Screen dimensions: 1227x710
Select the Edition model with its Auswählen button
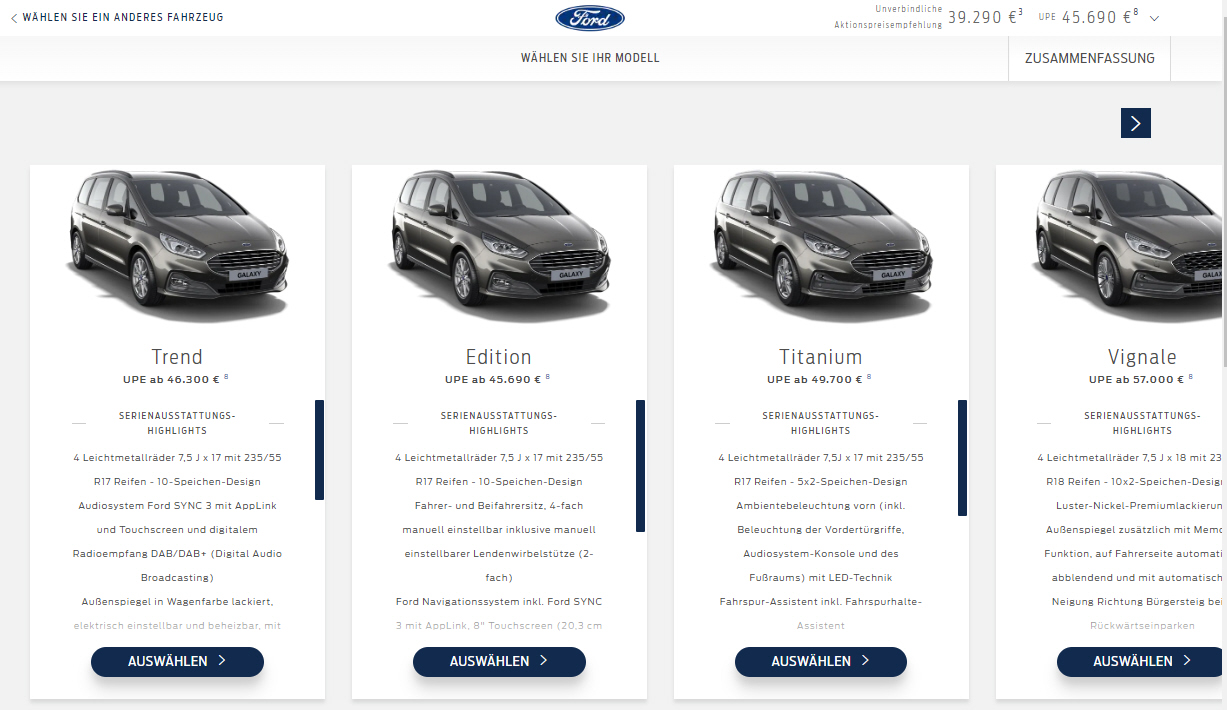tap(499, 661)
